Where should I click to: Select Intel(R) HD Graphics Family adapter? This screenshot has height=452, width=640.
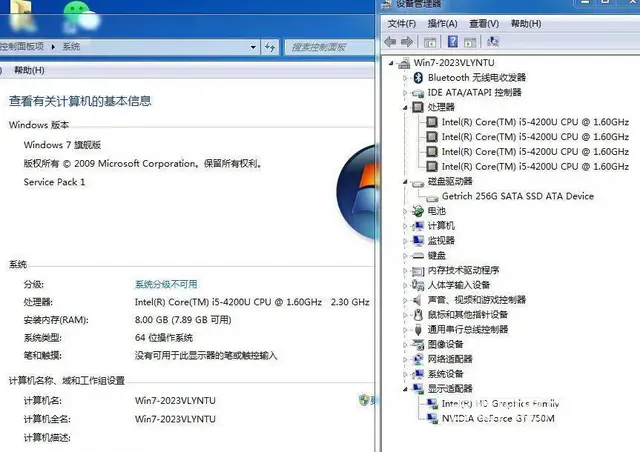pyautogui.click(x=500, y=404)
